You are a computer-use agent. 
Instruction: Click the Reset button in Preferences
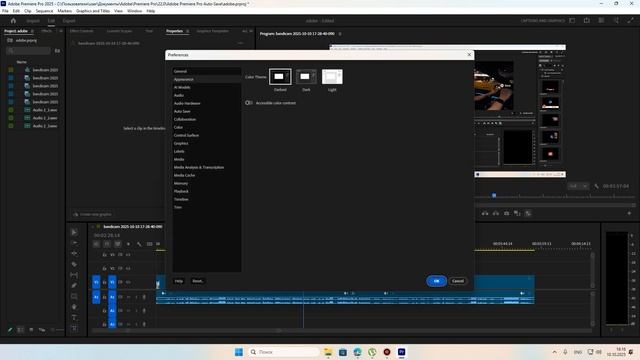(x=198, y=281)
